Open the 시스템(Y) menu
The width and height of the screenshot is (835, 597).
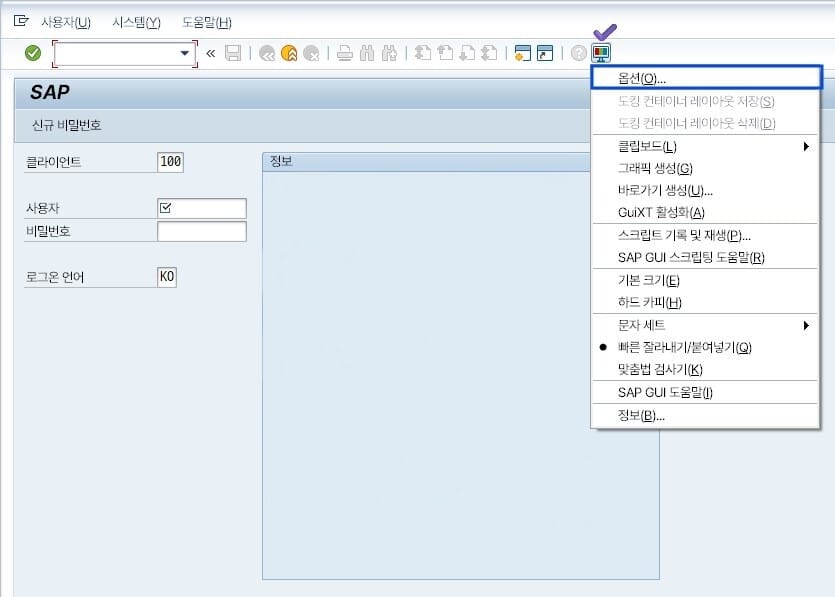point(136,22)
